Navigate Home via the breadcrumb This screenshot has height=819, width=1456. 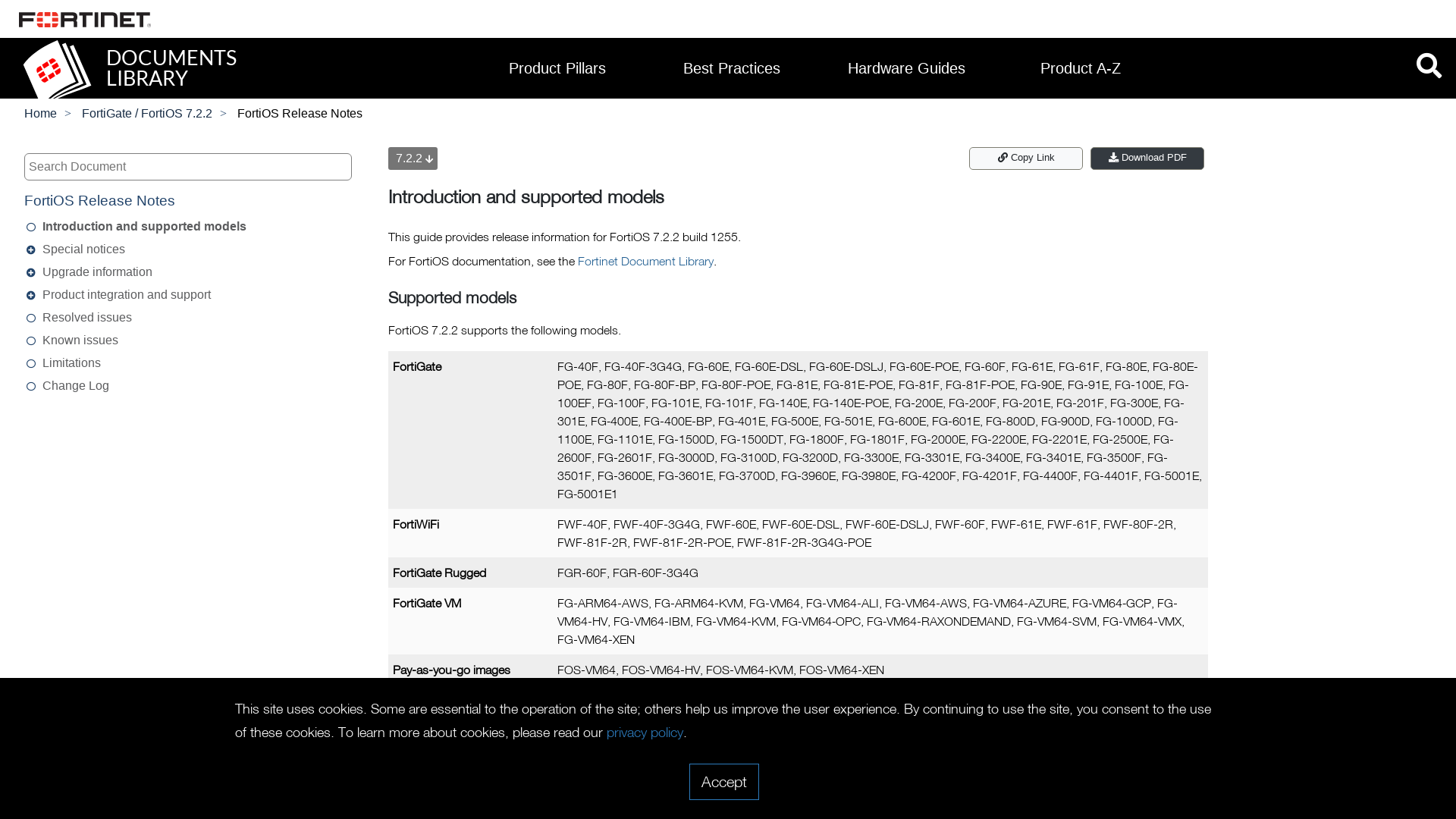pyautogui.click(x=40, y=113)
